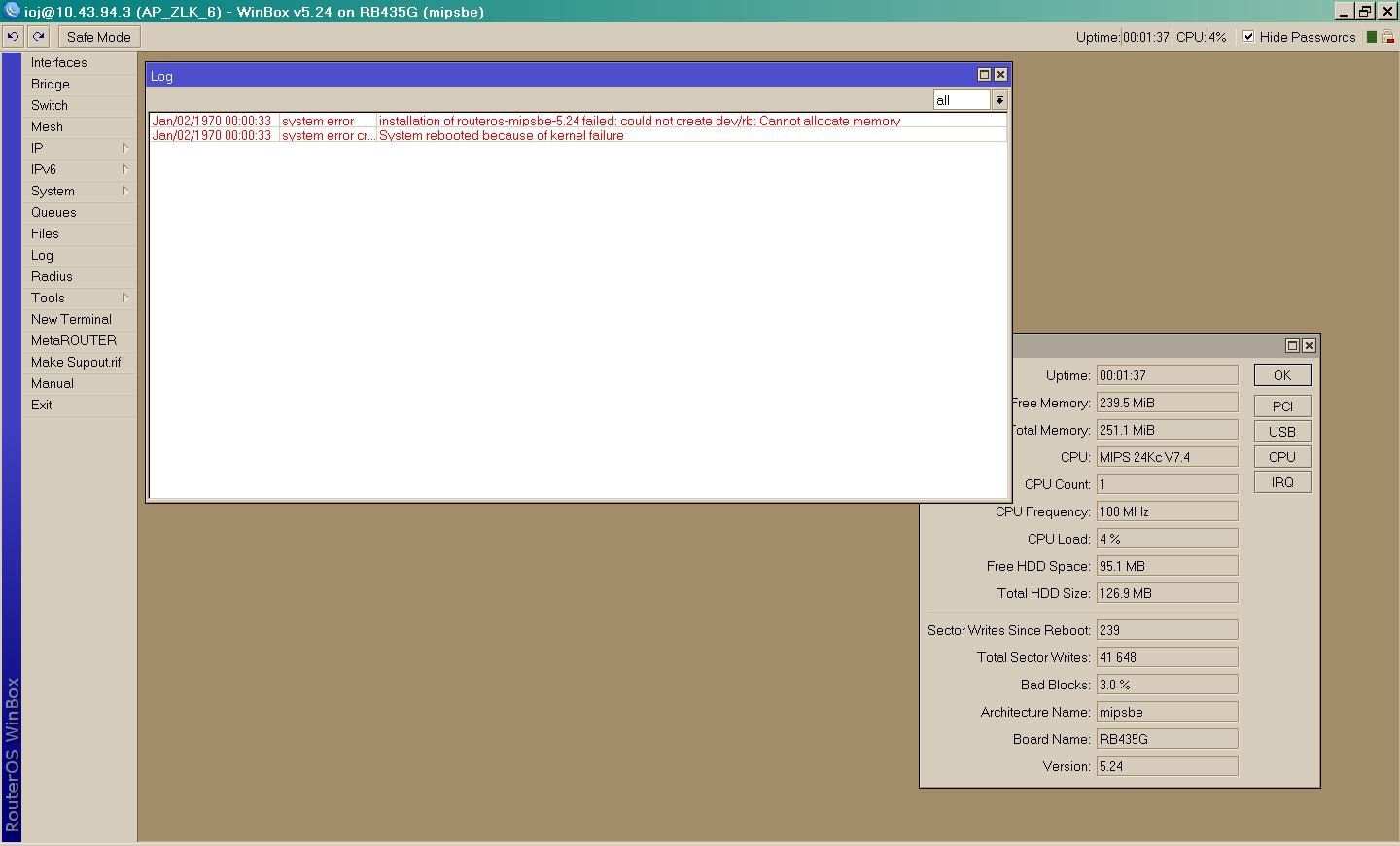The height and width of the screenshot is (846, 1400).
Task: Open MetaROUTER menu item
Action: (79, 340)
